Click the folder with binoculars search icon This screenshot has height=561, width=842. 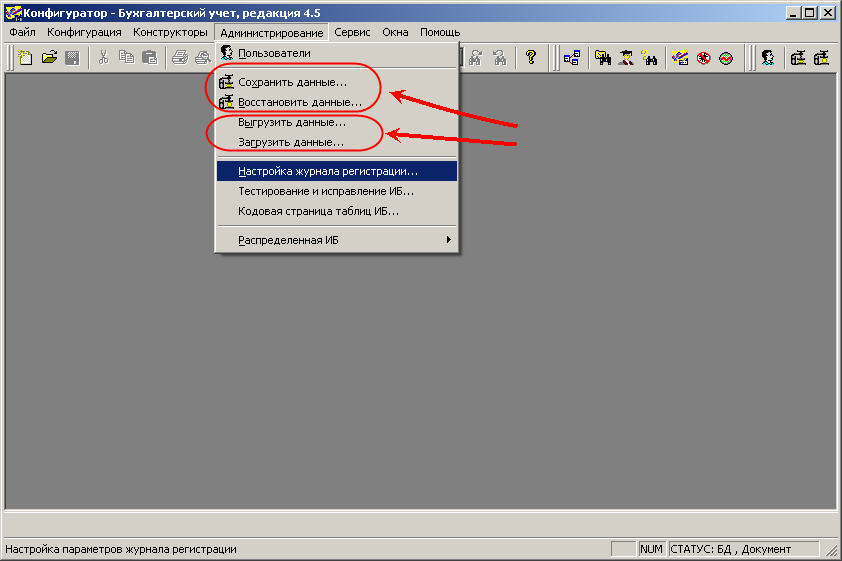click(603, 57)
